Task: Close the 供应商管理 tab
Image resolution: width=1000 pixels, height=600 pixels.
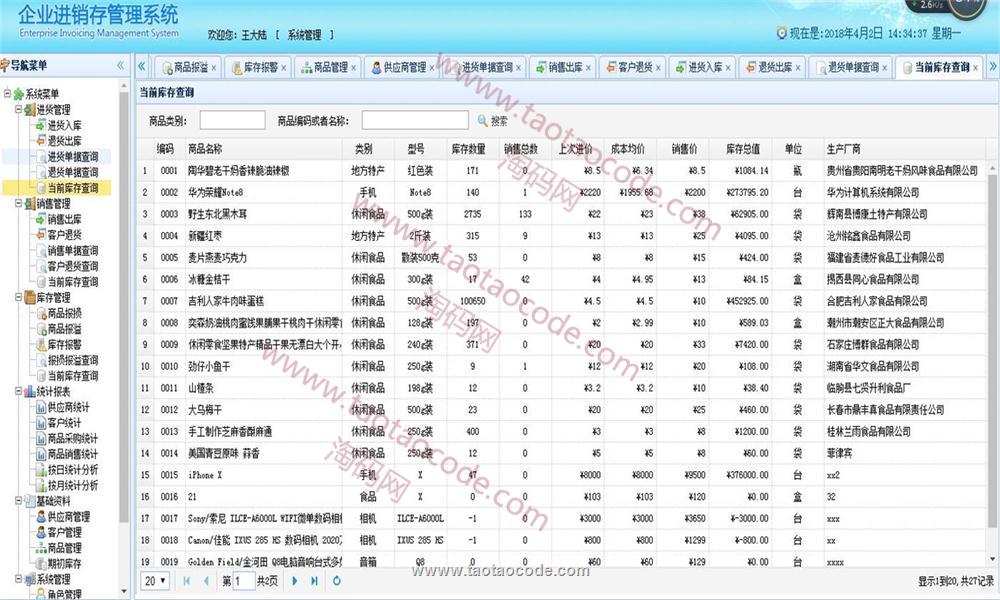Action: [432, 68]
